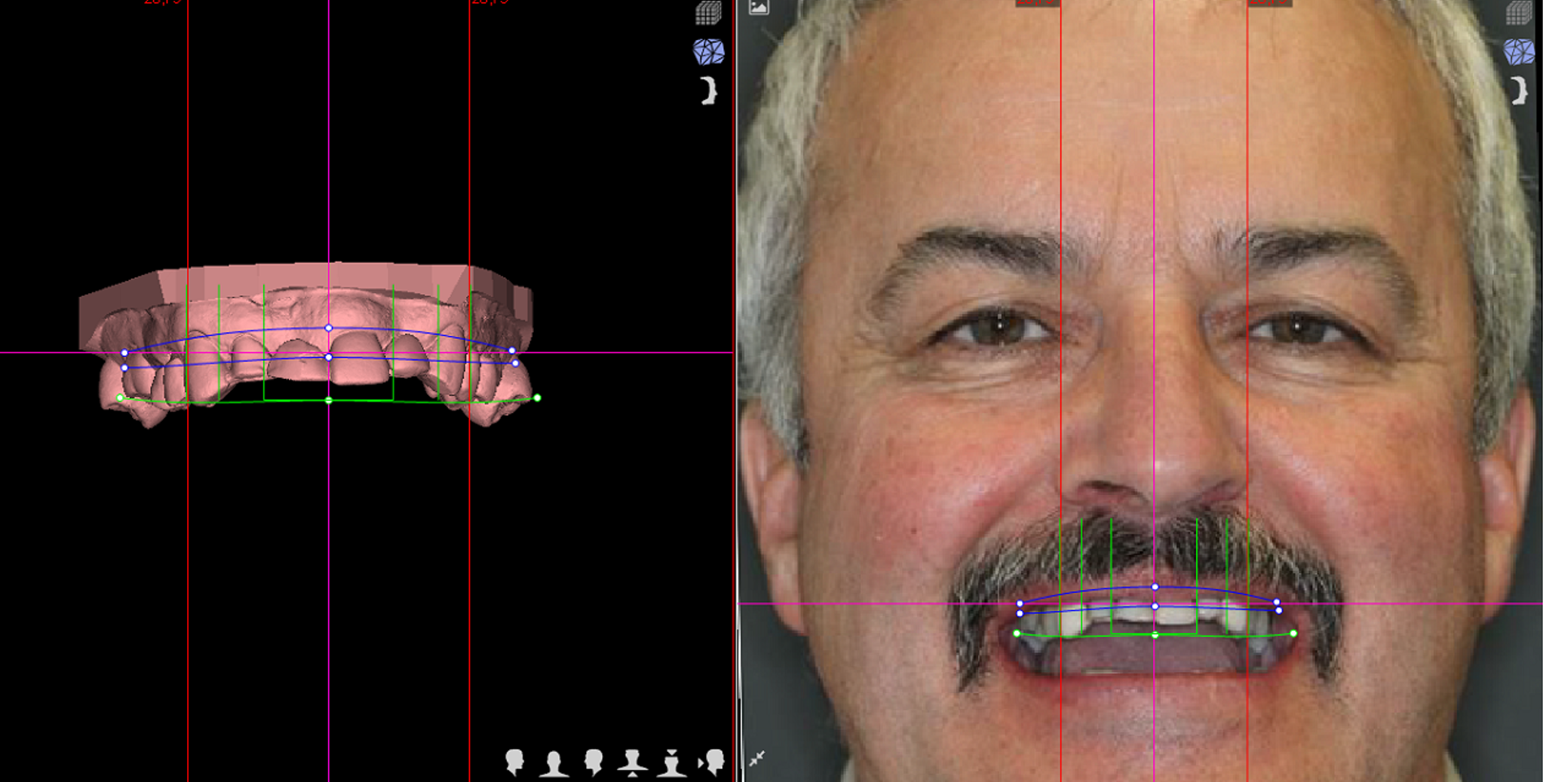The width and height of the screenshot is (1543, 782).
Task: Click collapse arrows icon at photo bottom-left
Action: [757, 759]
